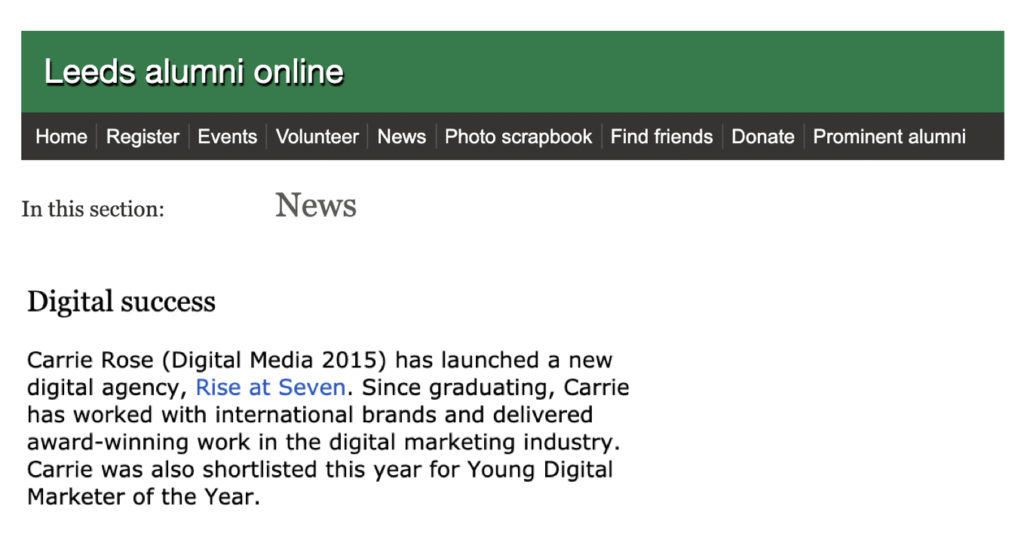
Task: Click empty area of green header banner
Action: 673,72
